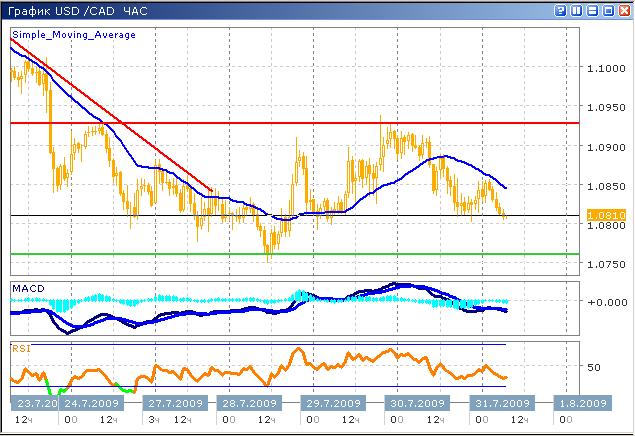Close the USD/CAD chart window
Image resolution: width=635 pixels, height=436 pixels.
pos(623,11)
